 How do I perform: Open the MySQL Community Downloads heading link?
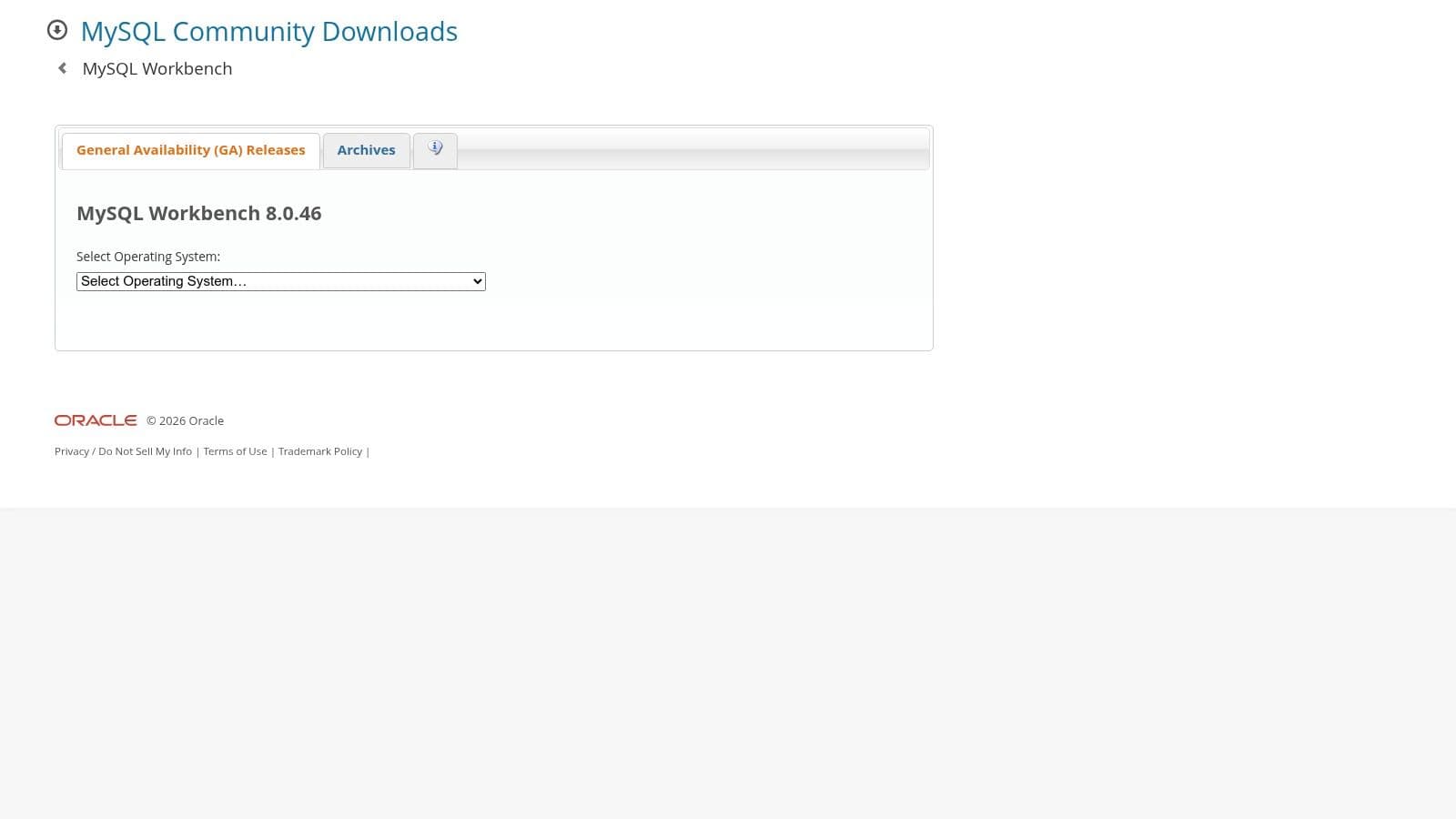(x=268, y=31)
